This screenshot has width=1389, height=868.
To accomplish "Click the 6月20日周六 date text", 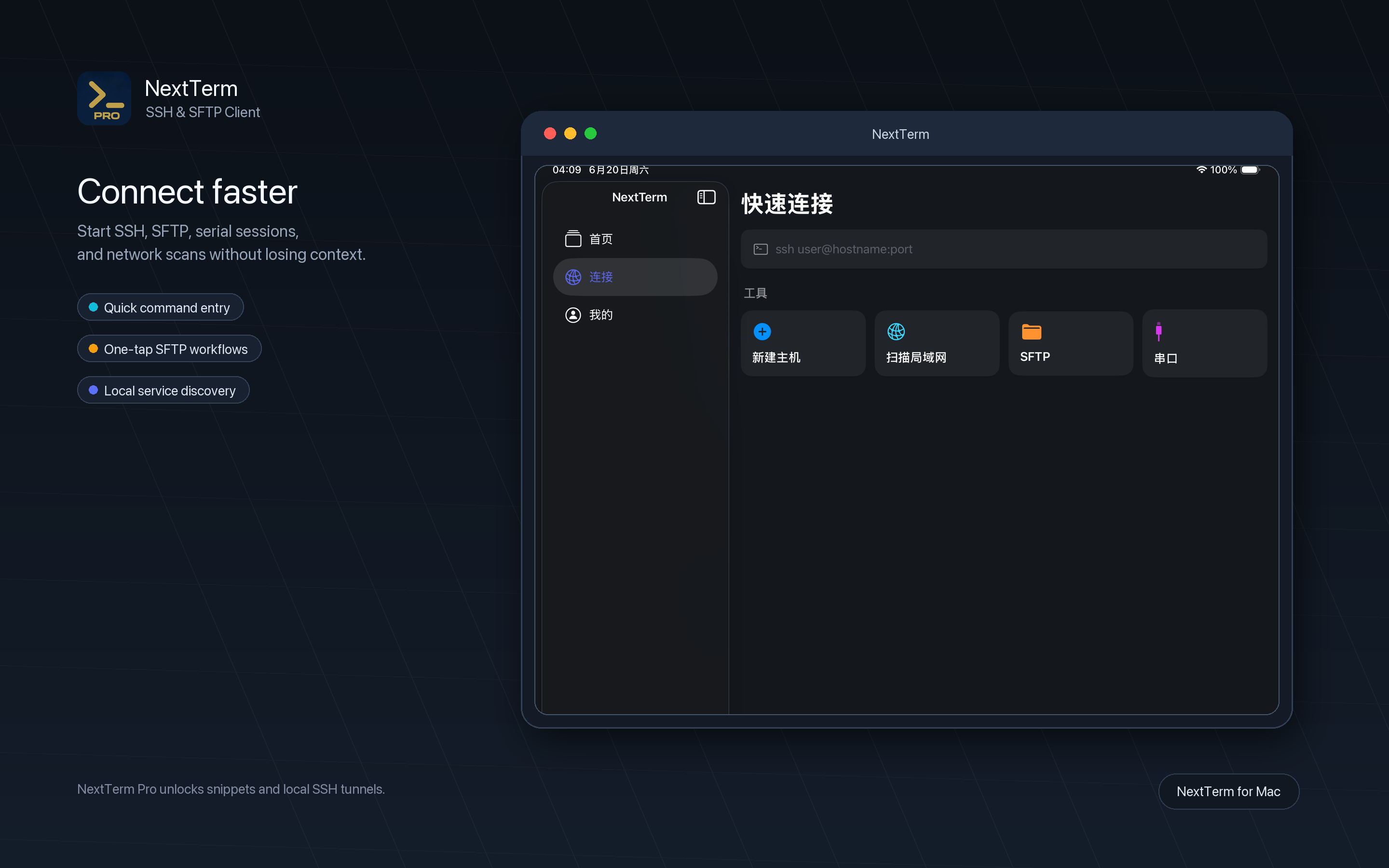I will tap(619, 170).
